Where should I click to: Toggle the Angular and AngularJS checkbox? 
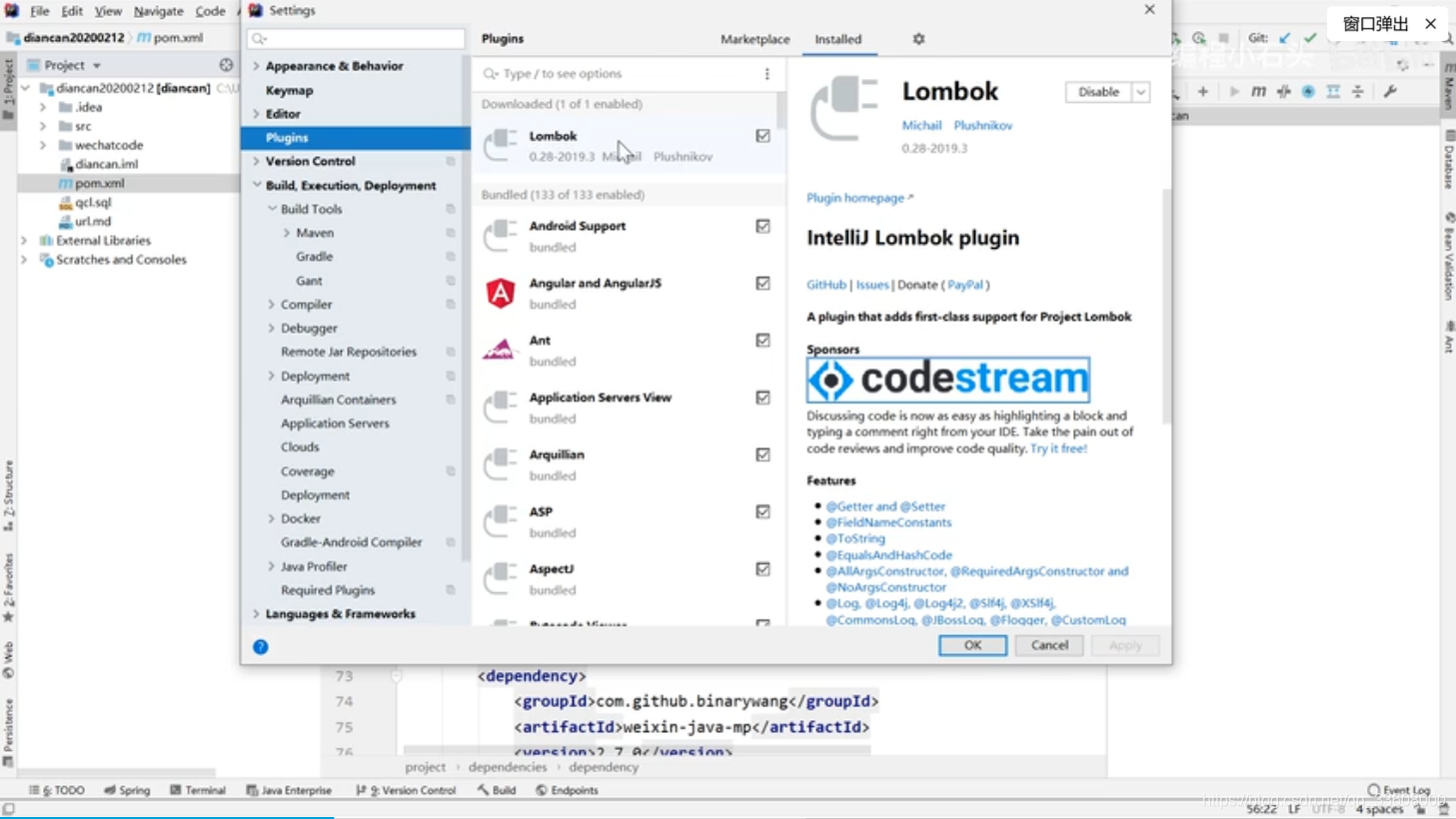762,284
